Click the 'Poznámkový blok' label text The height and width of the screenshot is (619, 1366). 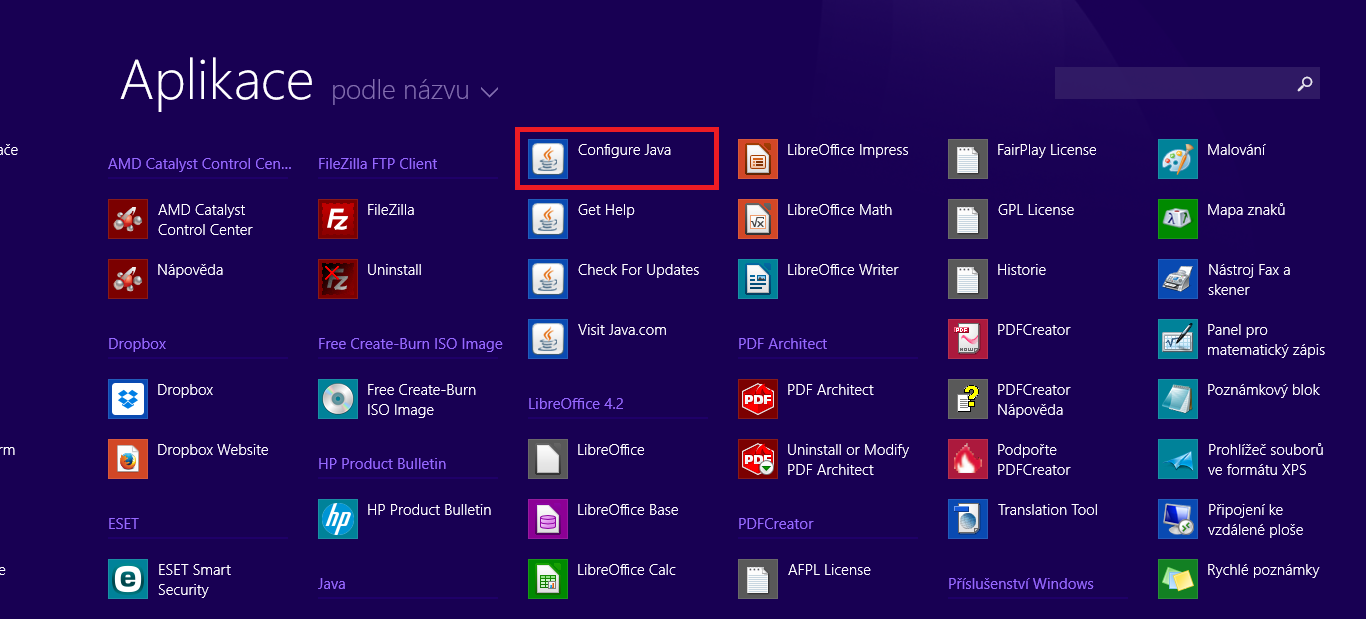click(1264, 390)
